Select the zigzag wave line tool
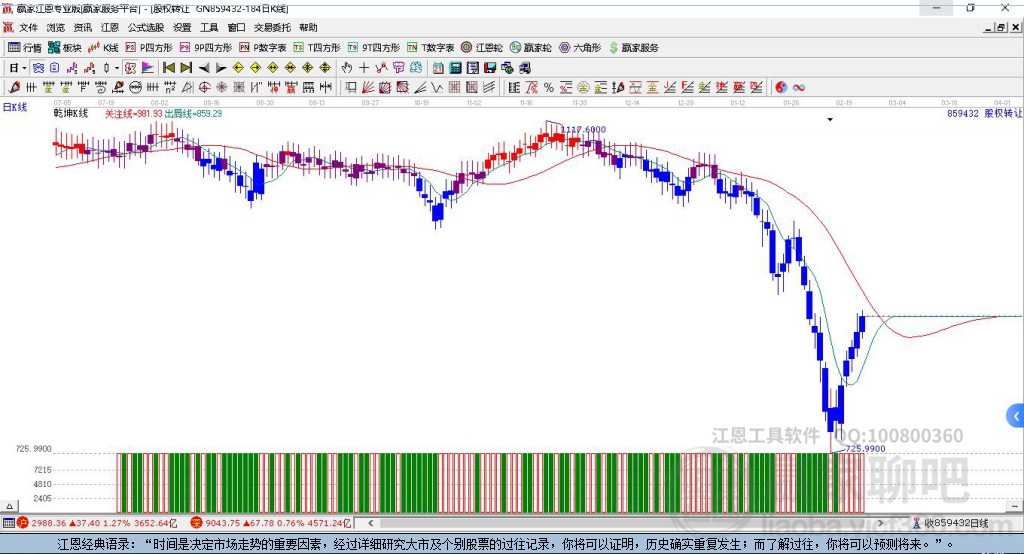 (x=438, y=88)
